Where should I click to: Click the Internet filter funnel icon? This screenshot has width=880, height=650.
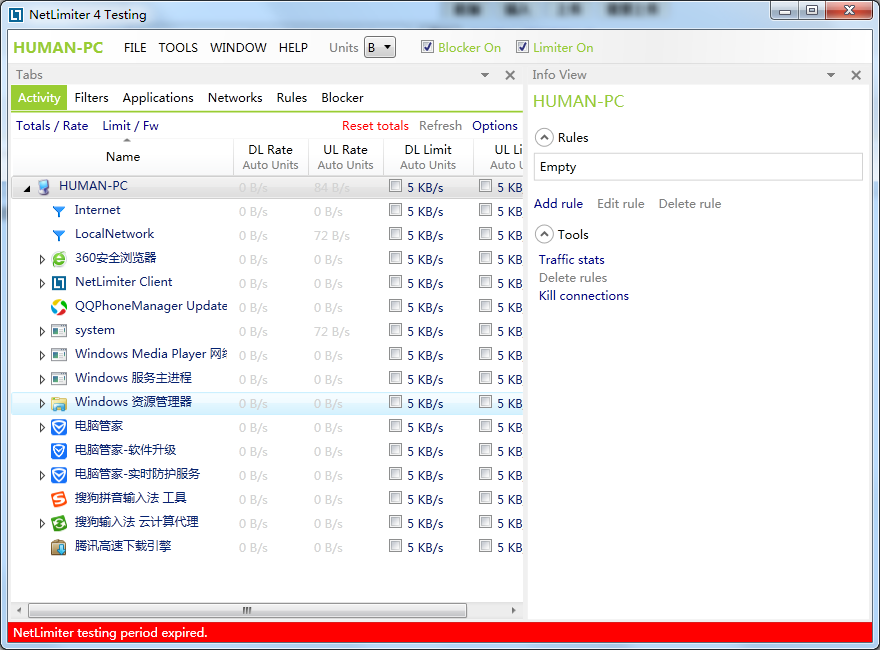tap(59, 211)
